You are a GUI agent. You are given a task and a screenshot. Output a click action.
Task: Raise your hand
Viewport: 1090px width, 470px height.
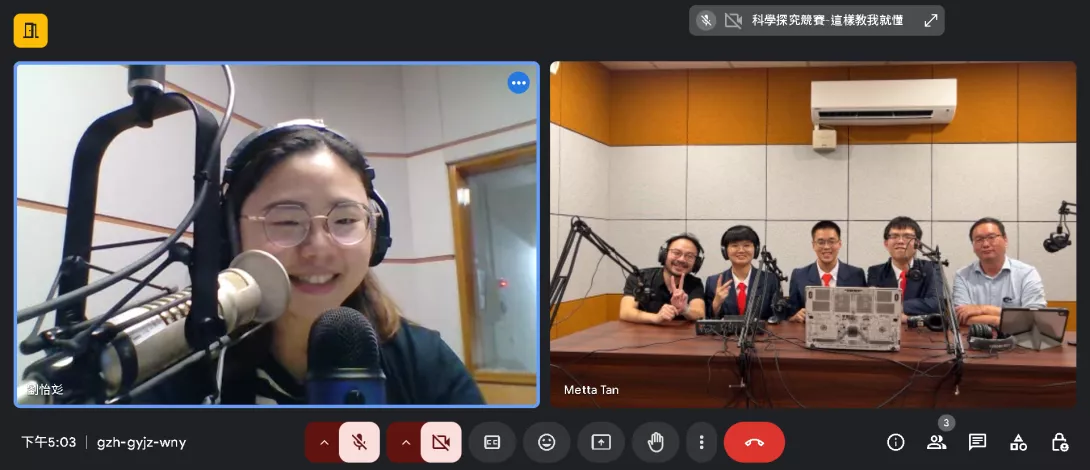click(x=656, y=442)
